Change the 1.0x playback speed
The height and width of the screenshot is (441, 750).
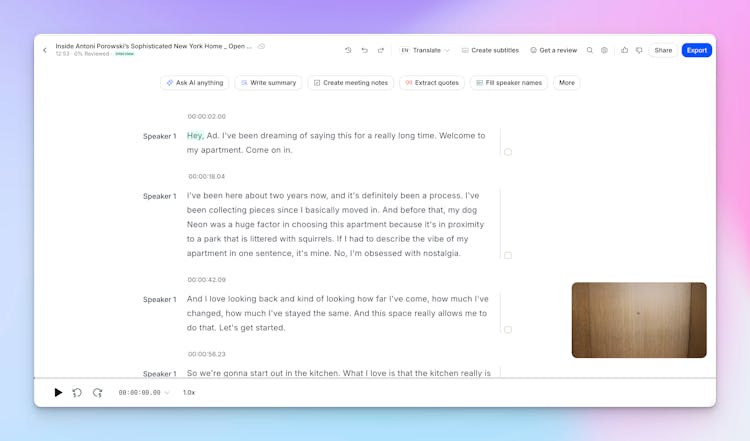pyautogui.click(x=189, y=393)
